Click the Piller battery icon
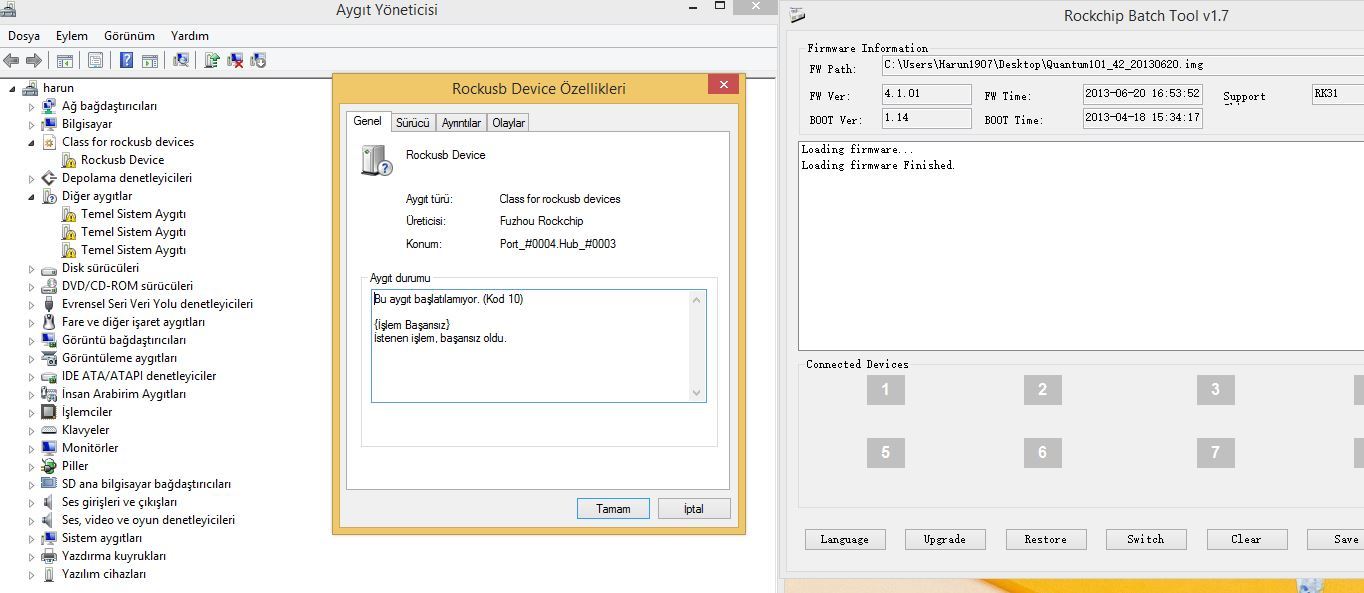Image resolution: width=1364 pixels, height=593 pixels. (49, 466)
